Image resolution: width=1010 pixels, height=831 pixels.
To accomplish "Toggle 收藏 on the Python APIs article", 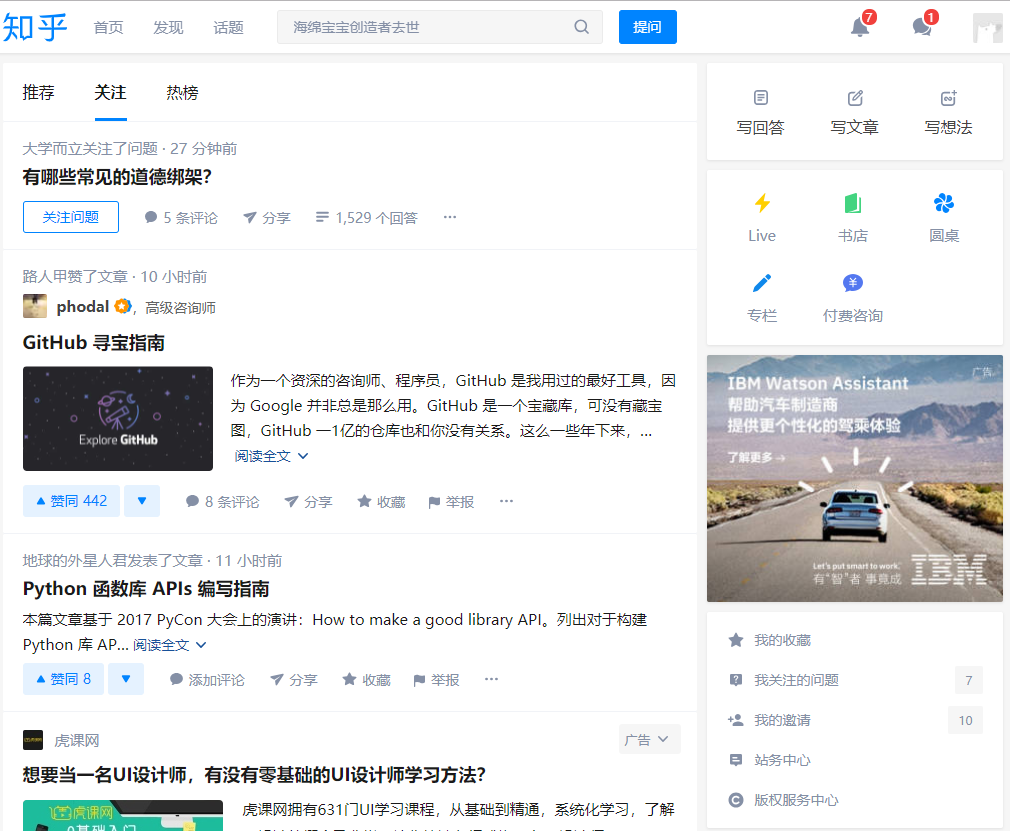I will (366, 678).
